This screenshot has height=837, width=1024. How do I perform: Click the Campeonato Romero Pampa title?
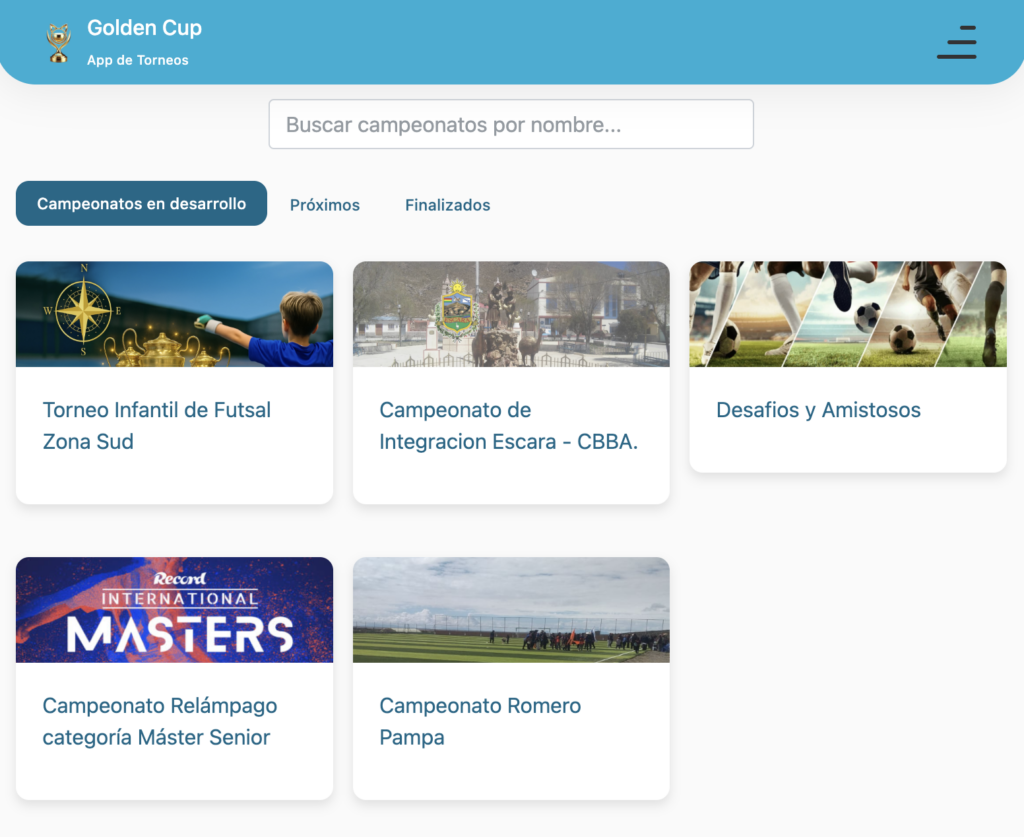click(480, 721)
